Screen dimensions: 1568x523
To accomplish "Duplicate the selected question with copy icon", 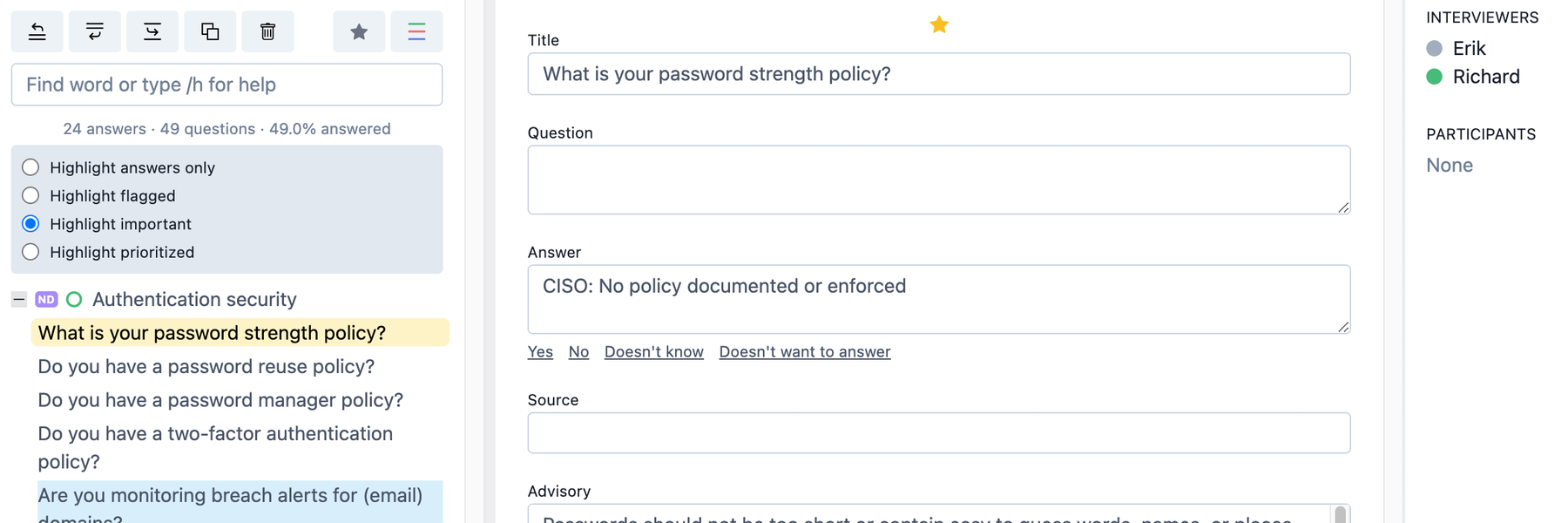I will [x=210, y=32].
